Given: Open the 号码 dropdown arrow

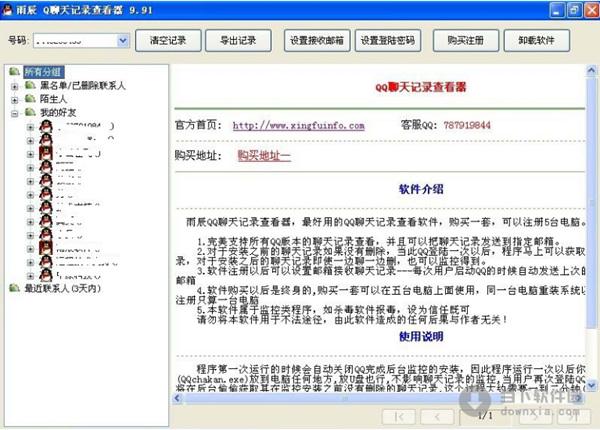Looking at the screenshot, I should pos(123,41).
